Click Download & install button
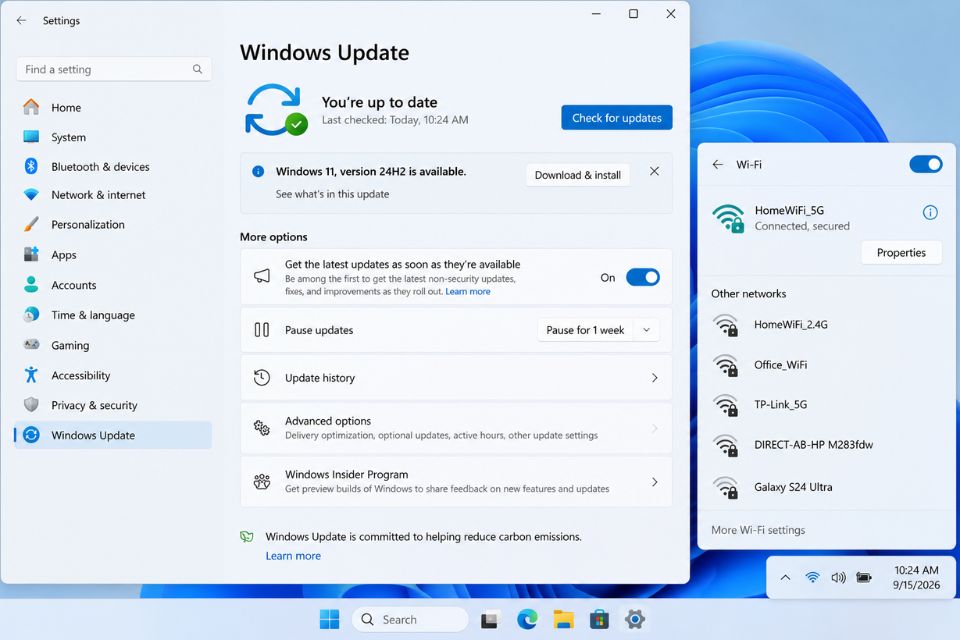 (x=577, y=175)
